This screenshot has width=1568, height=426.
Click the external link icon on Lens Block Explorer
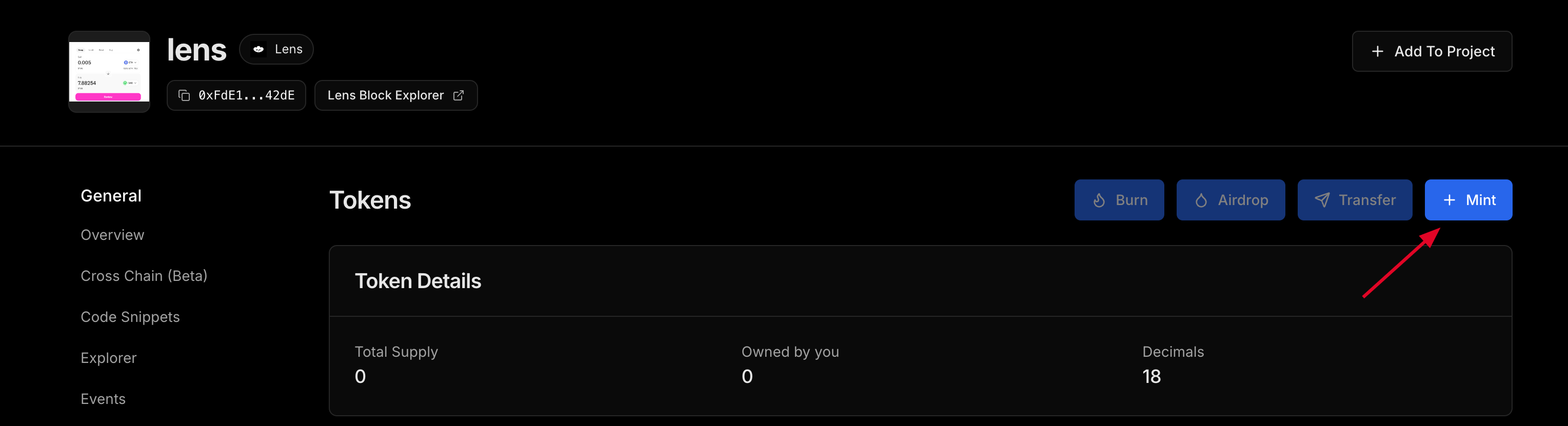click(x=459, y=95)
